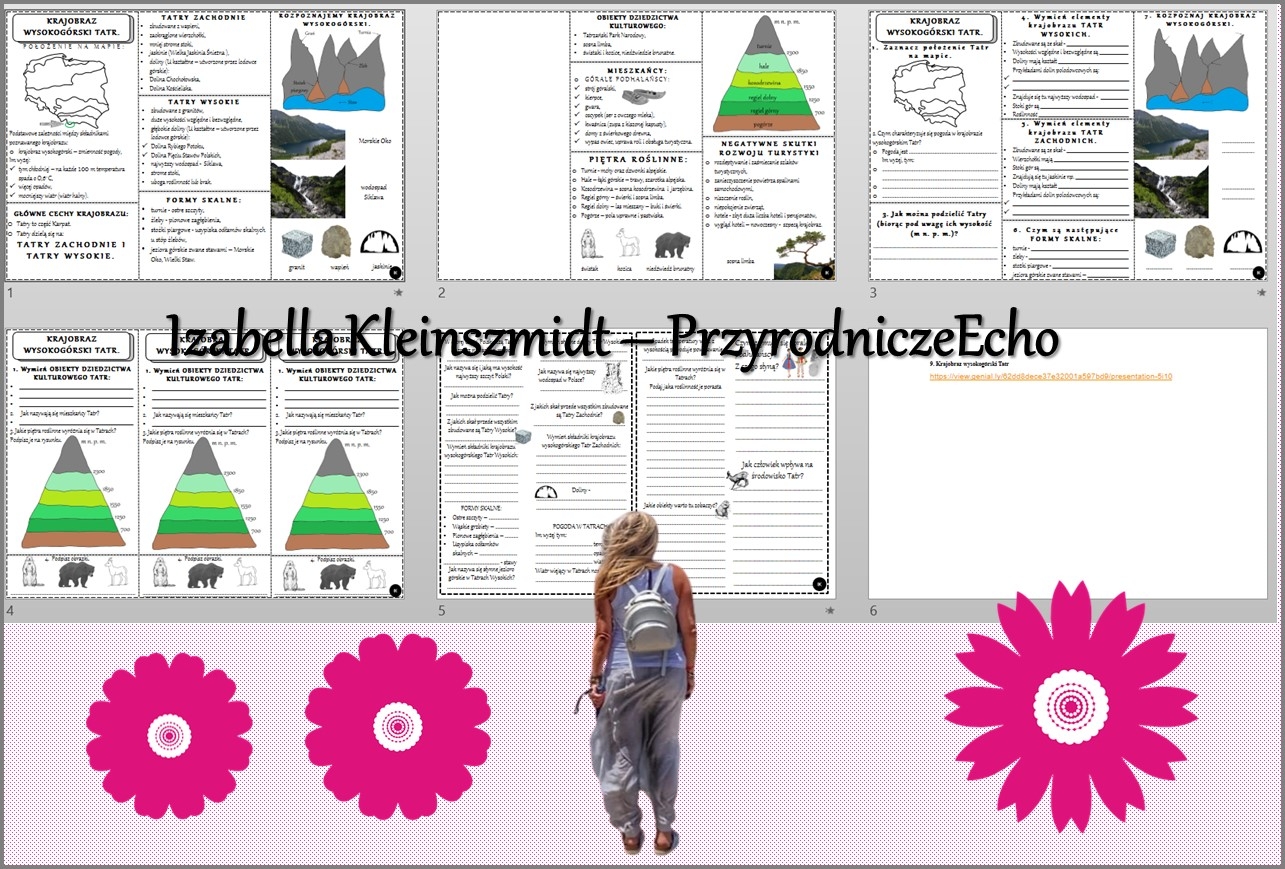Click the black round badge on slide 5

[x=819, y=584]
